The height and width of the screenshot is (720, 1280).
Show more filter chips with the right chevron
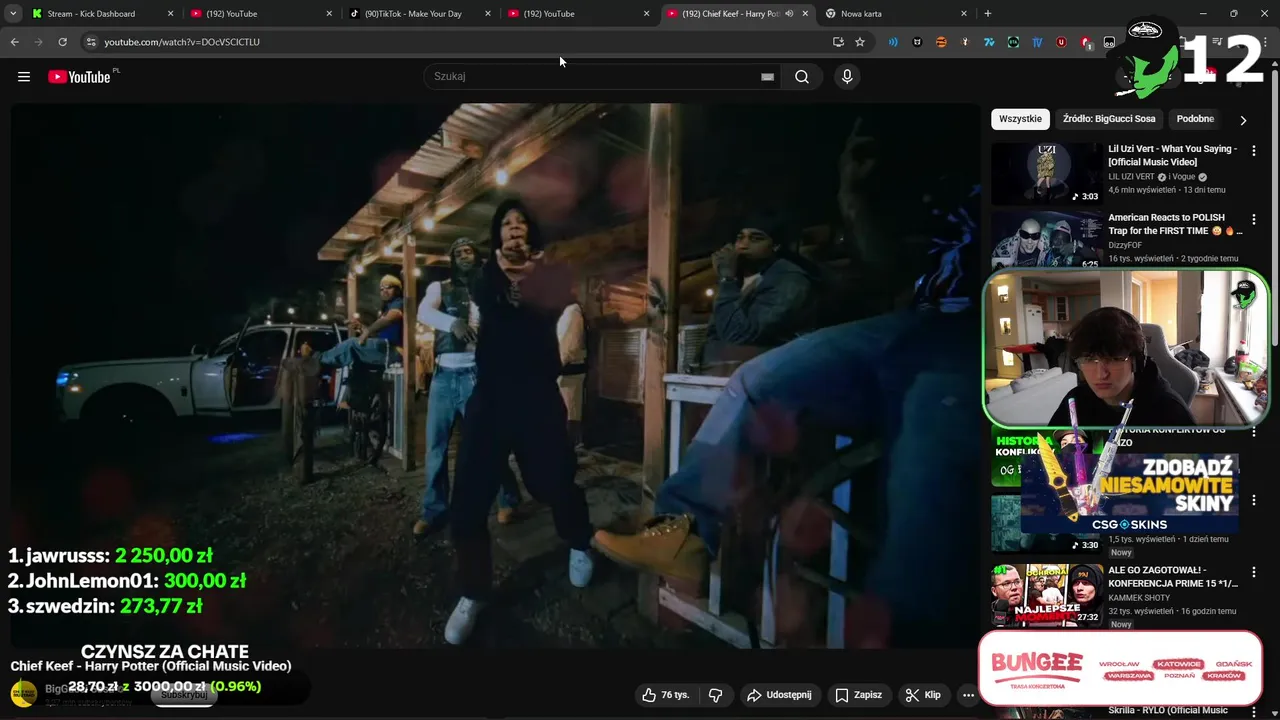(1243, 120)
